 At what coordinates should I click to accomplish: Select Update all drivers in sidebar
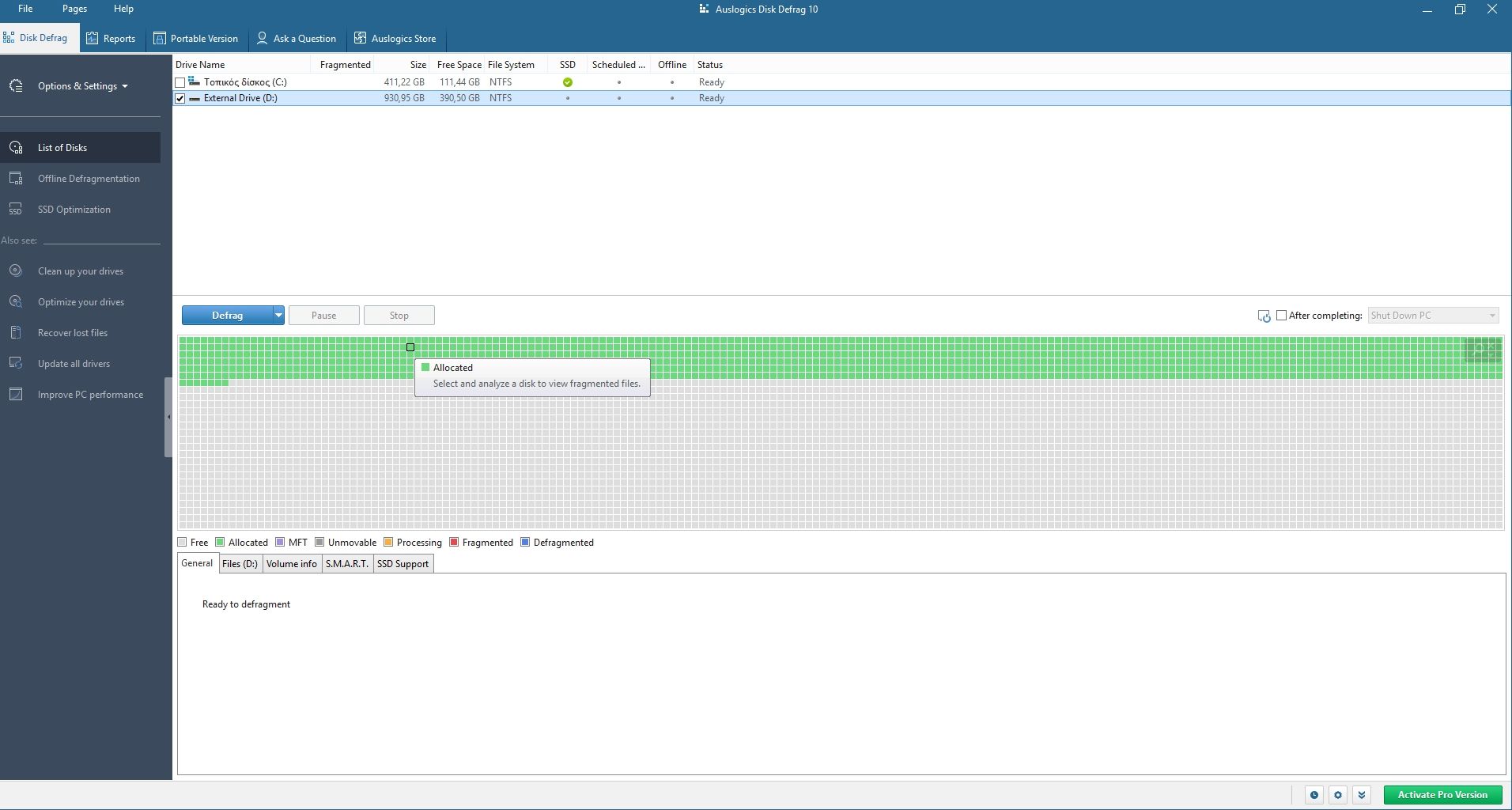tap(74, 364)
